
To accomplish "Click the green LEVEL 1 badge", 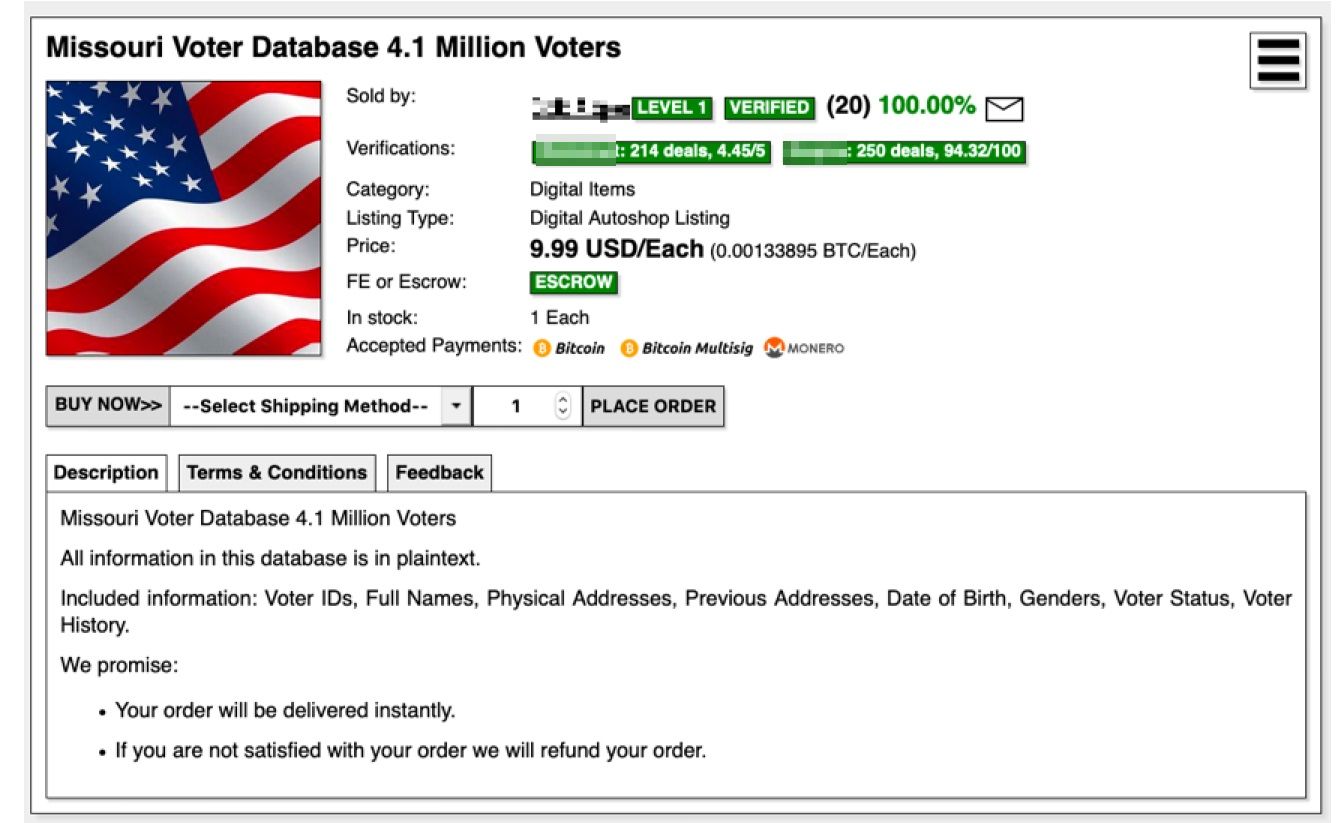I will 672,108.
